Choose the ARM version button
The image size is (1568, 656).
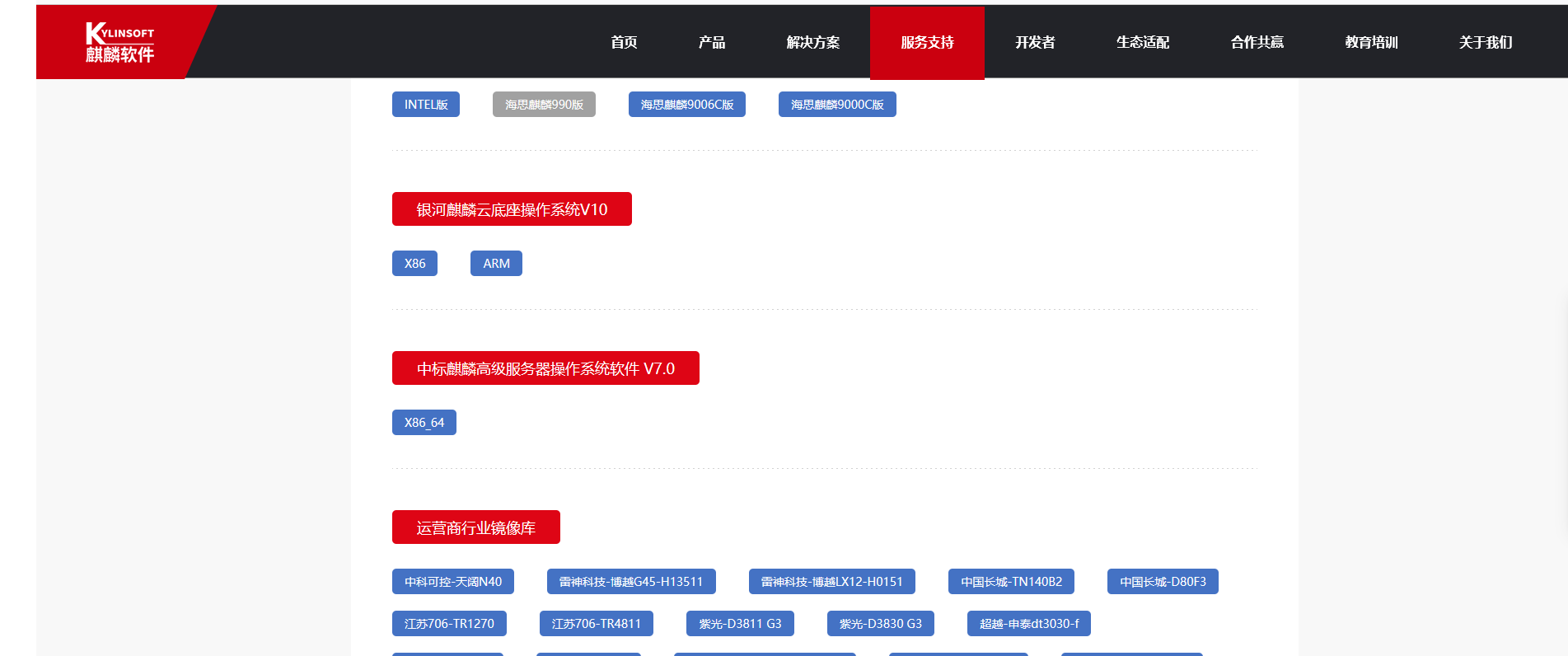tap(496, 264)
